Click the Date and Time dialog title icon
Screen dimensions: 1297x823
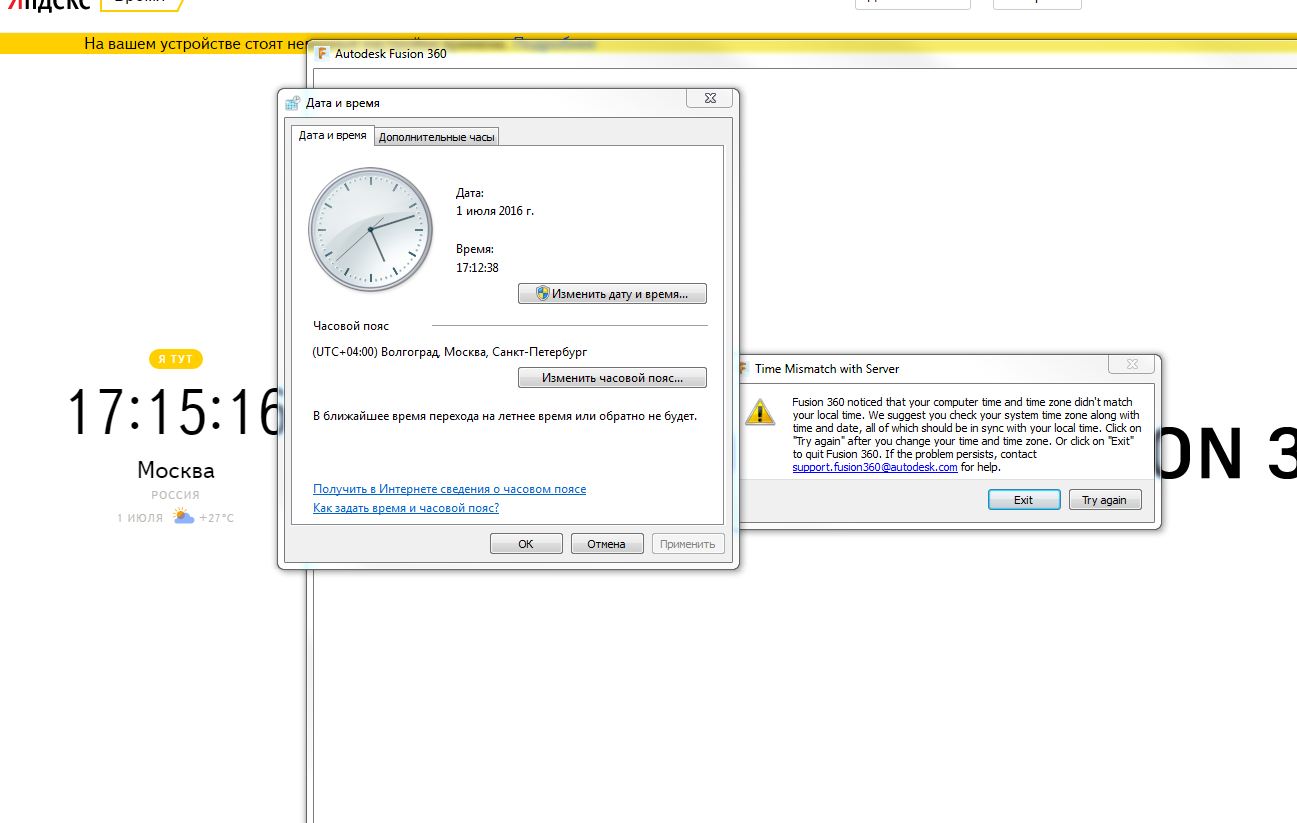tap(292, 102)
